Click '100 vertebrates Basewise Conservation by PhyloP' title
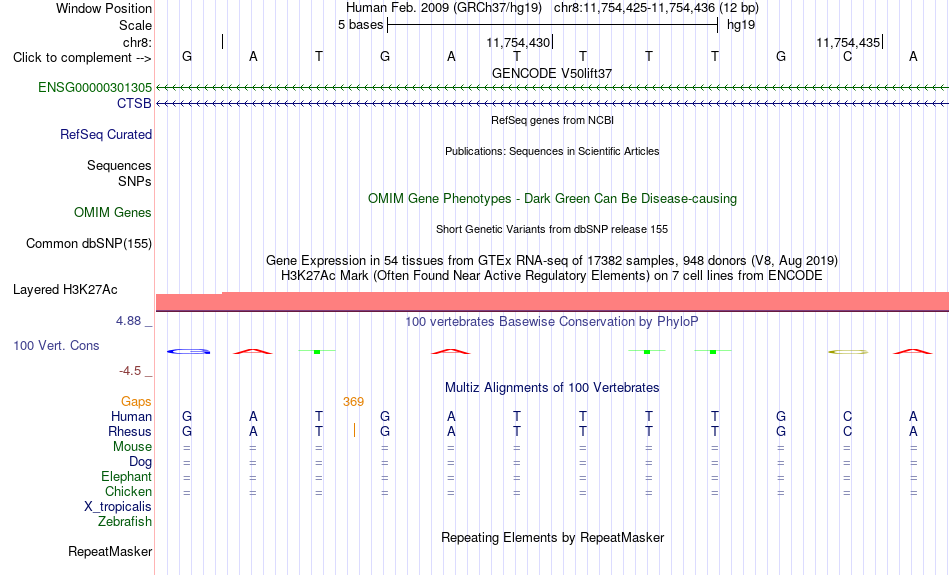 [x=552, y=322]
